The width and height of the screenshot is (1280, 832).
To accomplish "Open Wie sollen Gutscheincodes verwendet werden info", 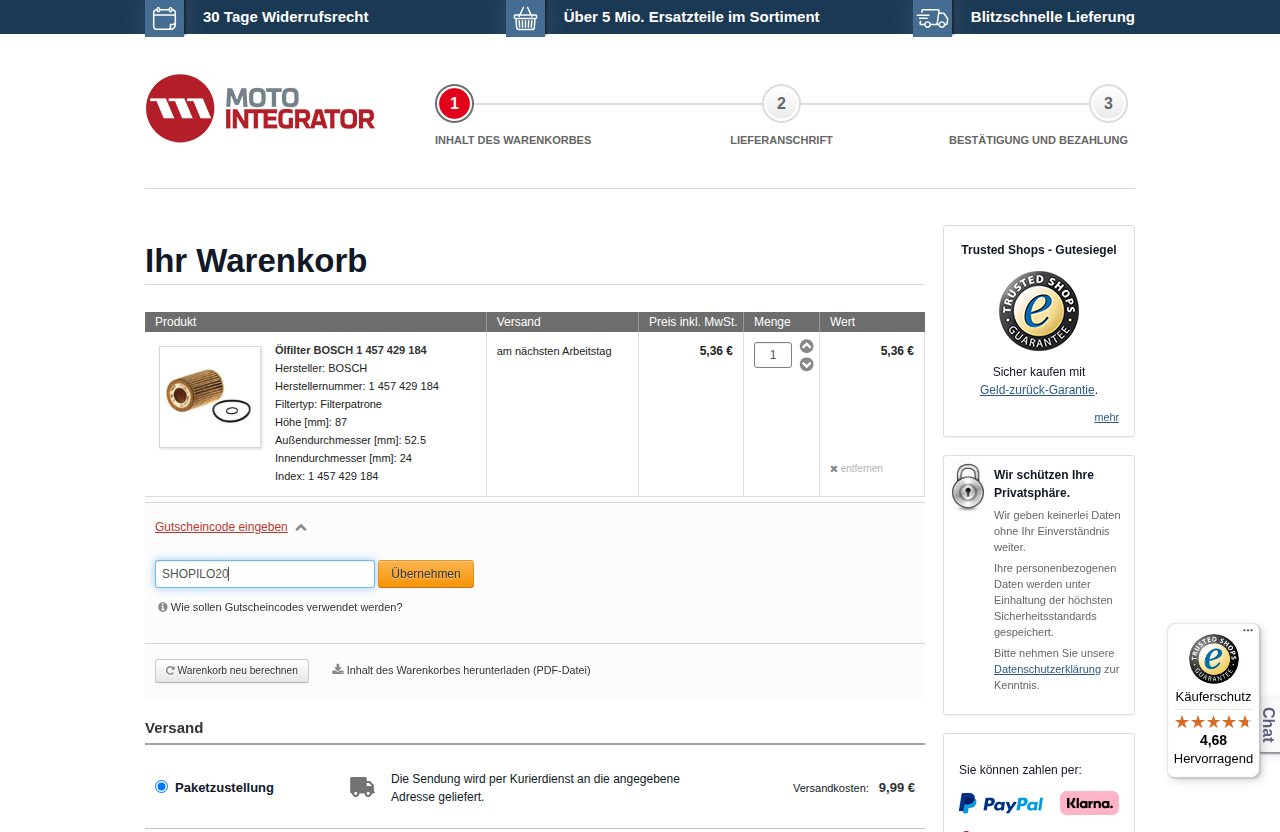I will 280,607.
